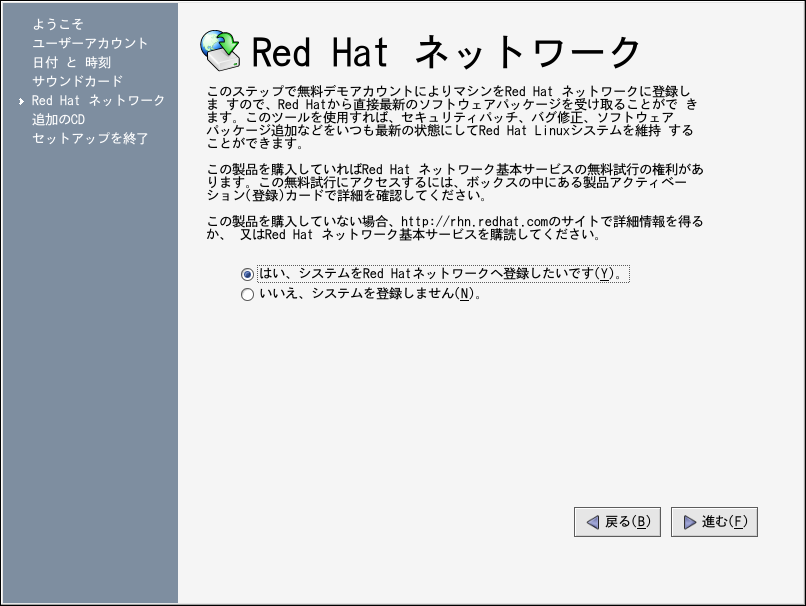The height and width of the screenshot is (606, 806).
Task: Open 追加のCD step in sidebar
Action: (58, 120)
